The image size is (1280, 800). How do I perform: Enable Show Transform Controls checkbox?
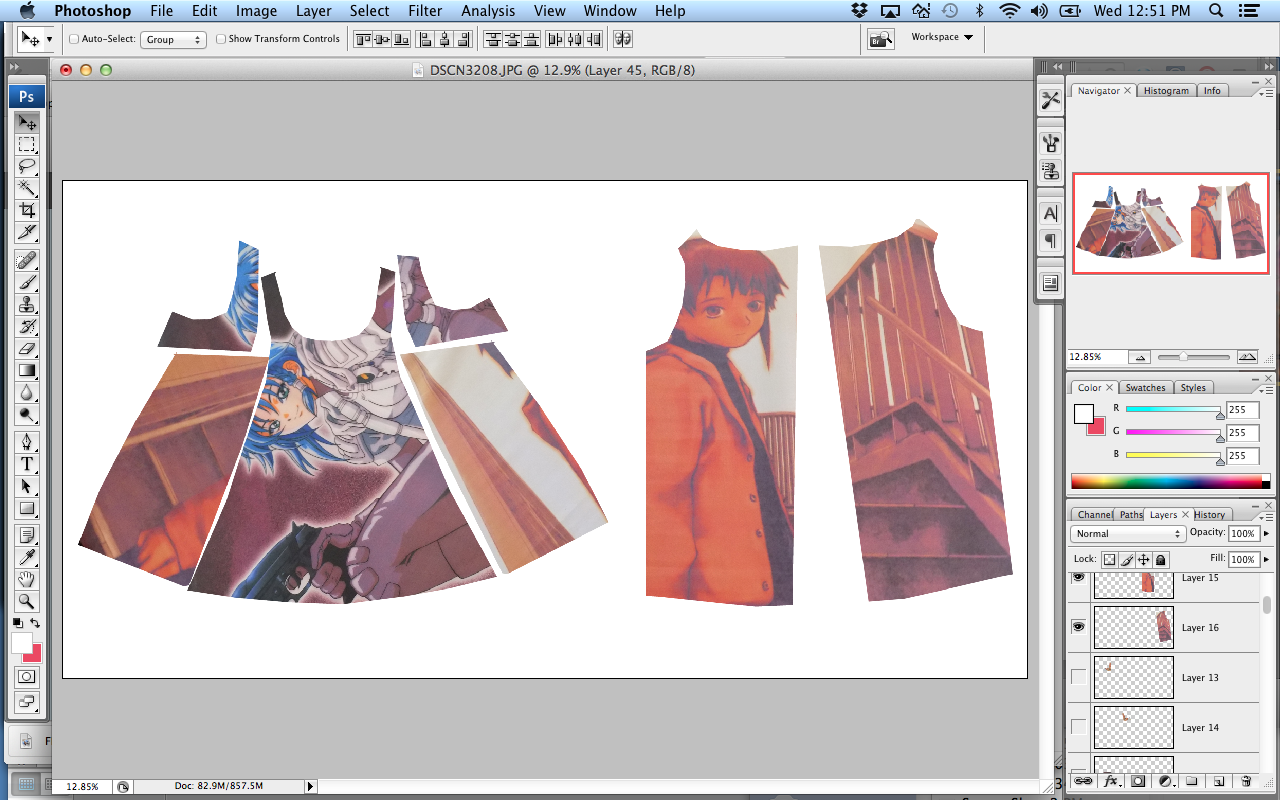[221, 39]
